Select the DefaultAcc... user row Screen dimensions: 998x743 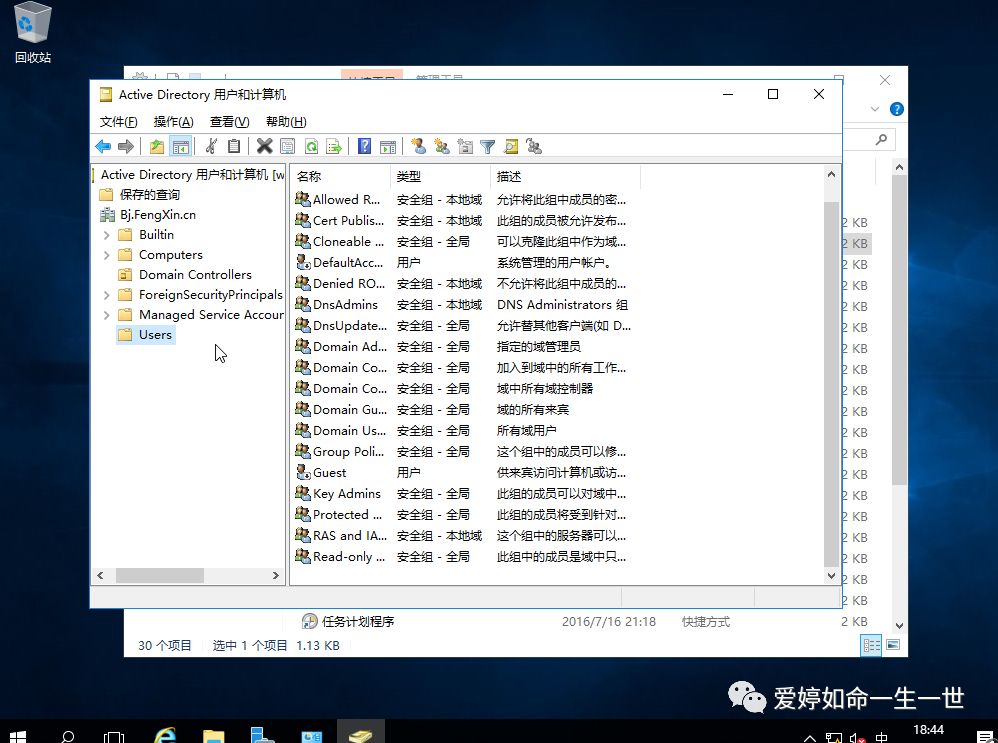coord(464,262)
